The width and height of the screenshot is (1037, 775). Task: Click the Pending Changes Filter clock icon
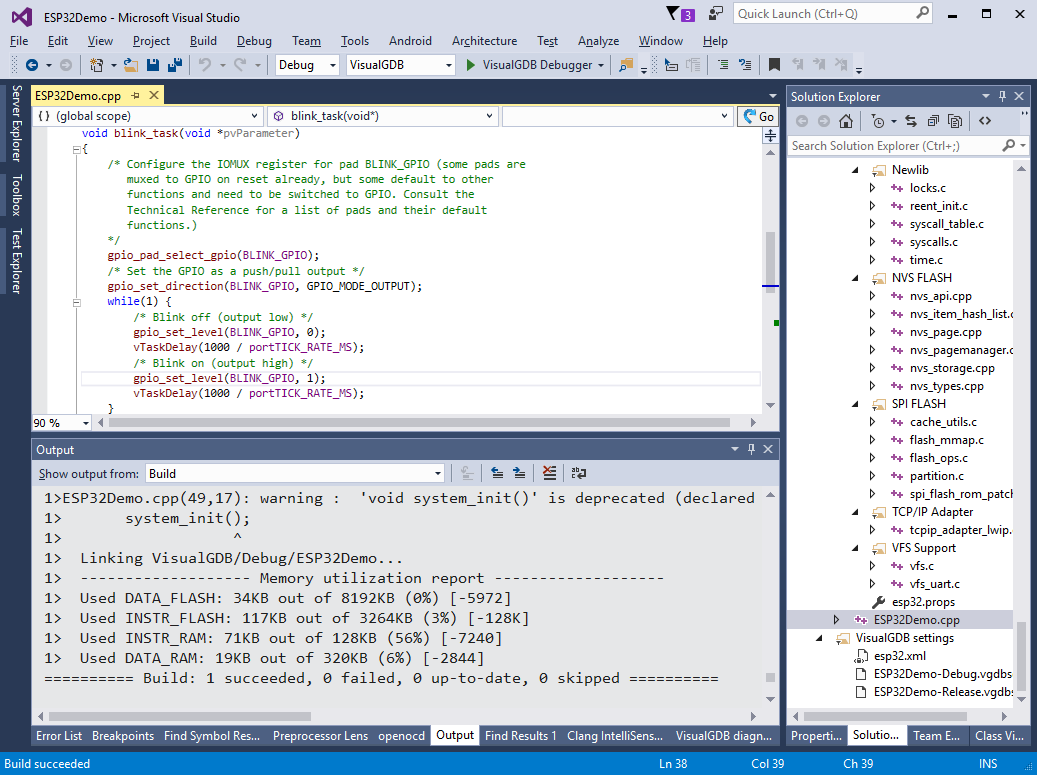[x=878, y=121]
